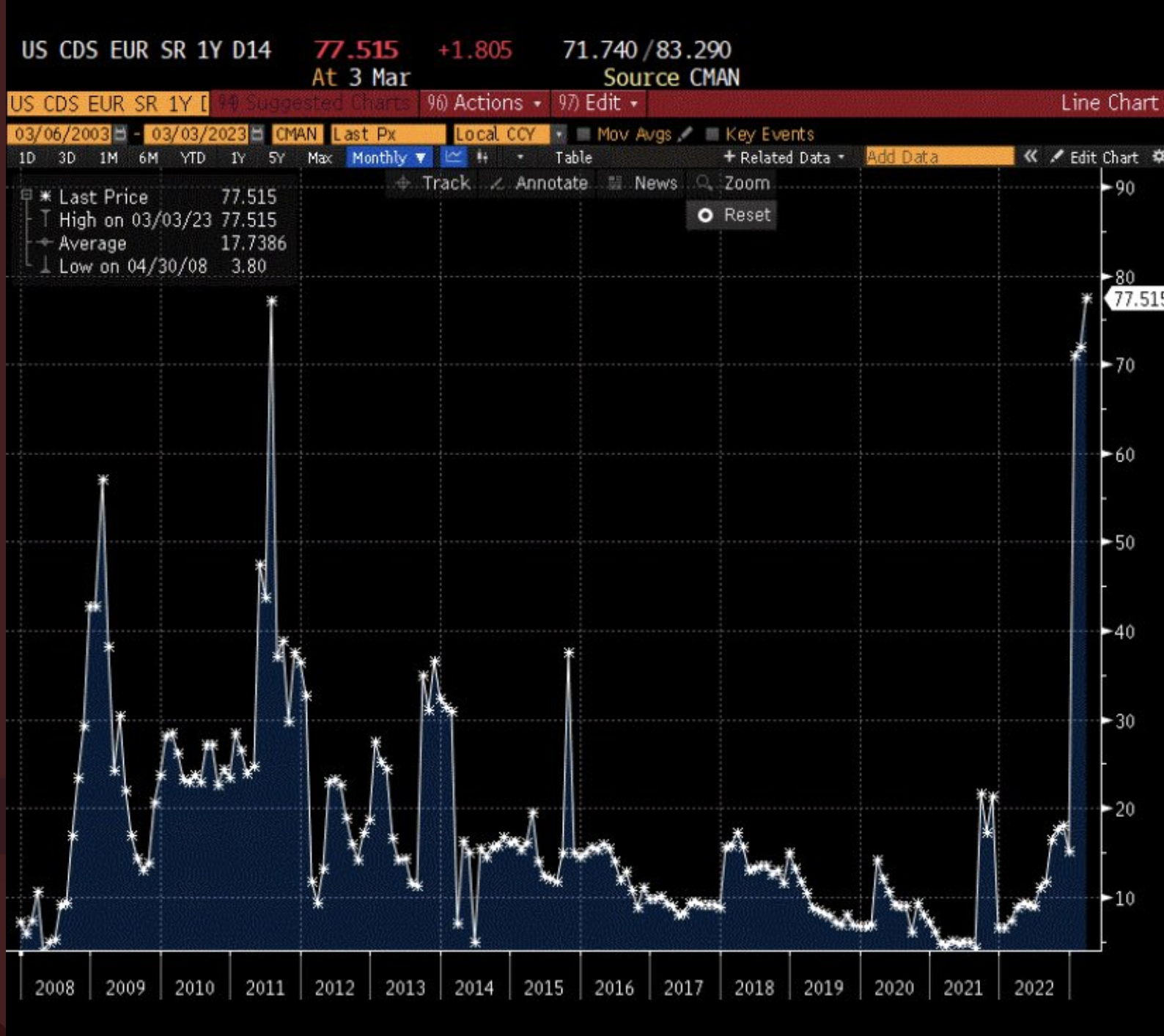1164x1036 pixels.
Task: Select the 3D time range
Action: click(67, 158)
